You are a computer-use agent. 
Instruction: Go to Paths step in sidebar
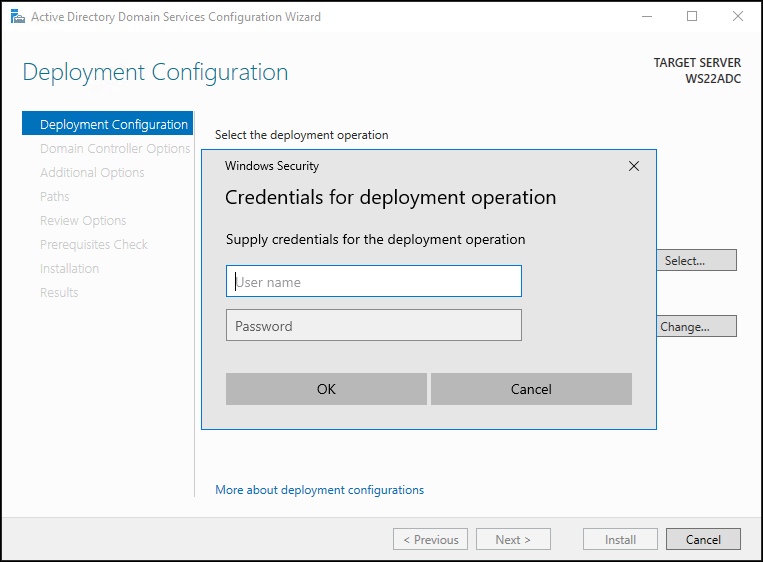tap(54, 197)
